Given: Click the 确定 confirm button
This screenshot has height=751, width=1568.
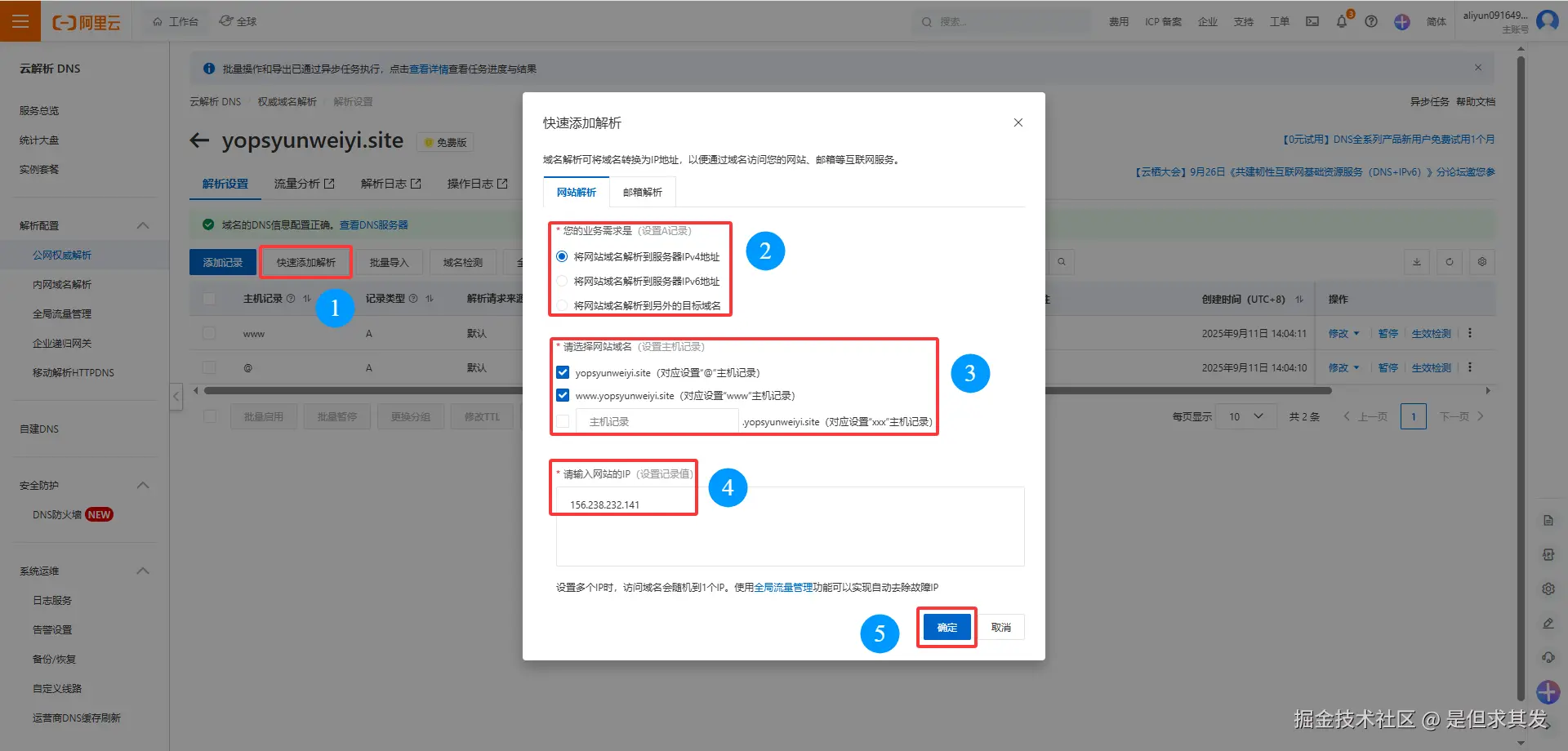Looking at the screenshot, I should click(947, 627).
